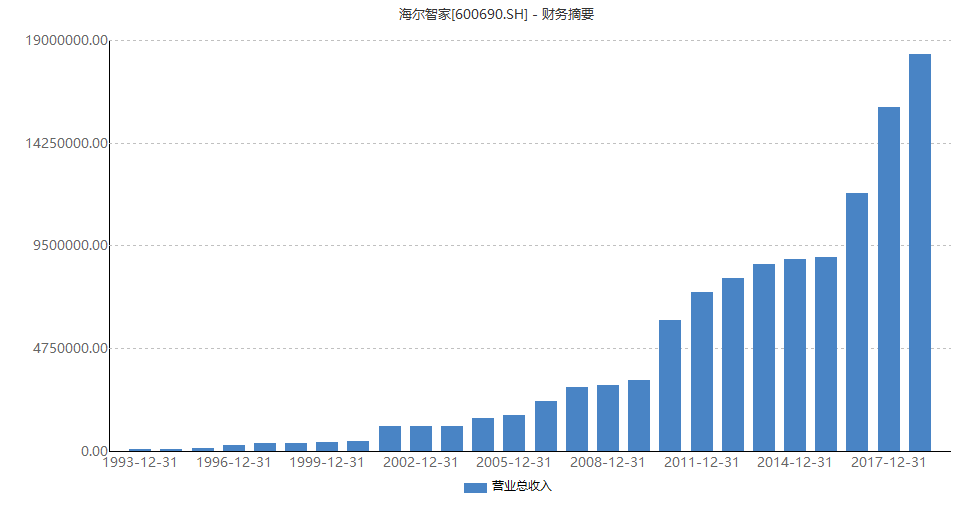
Task: Click the bar above the 2008-12-31 label
Action: [608, 418]
